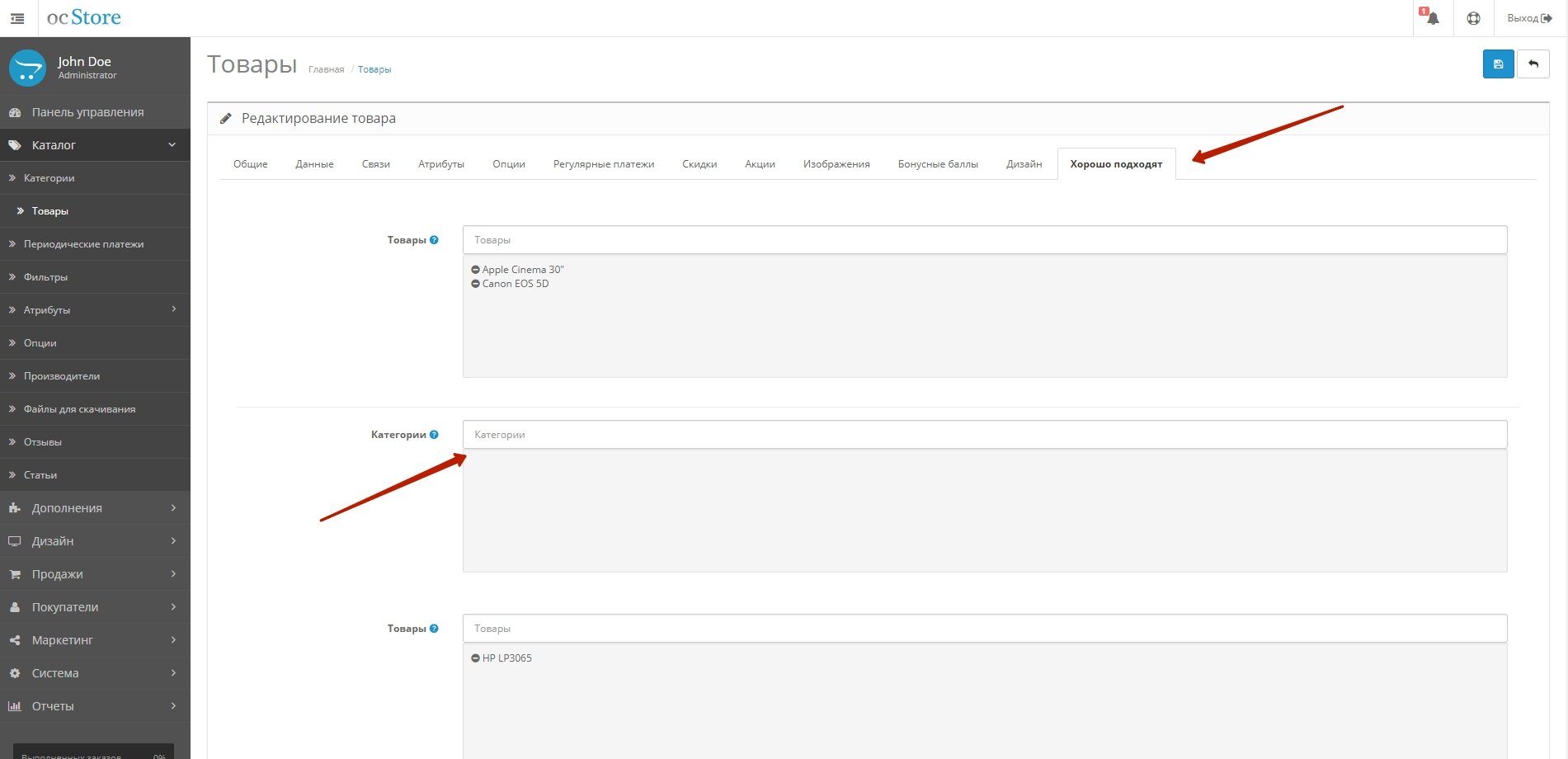Go to Главная breadcrumb link
Screen dimensions: 1568x759
point(326,70)
